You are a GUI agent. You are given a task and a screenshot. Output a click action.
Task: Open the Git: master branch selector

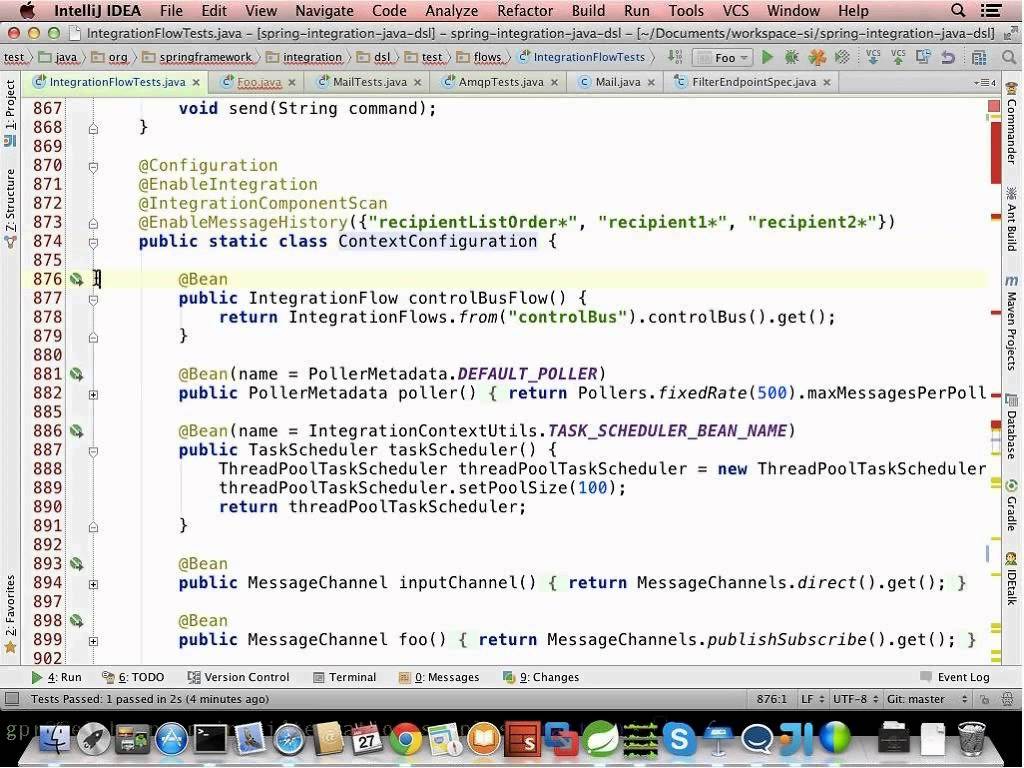[927, 699]
